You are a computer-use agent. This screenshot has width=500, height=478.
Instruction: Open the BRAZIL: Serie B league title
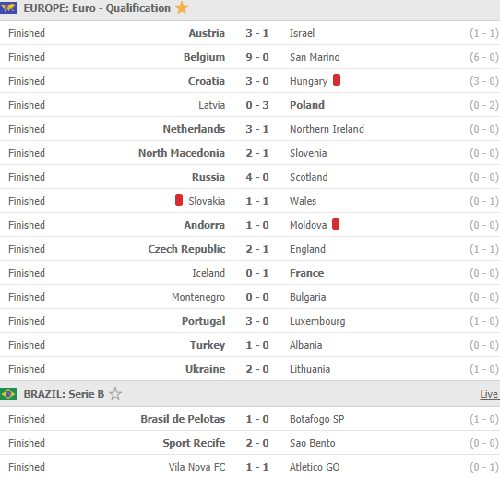64,394
